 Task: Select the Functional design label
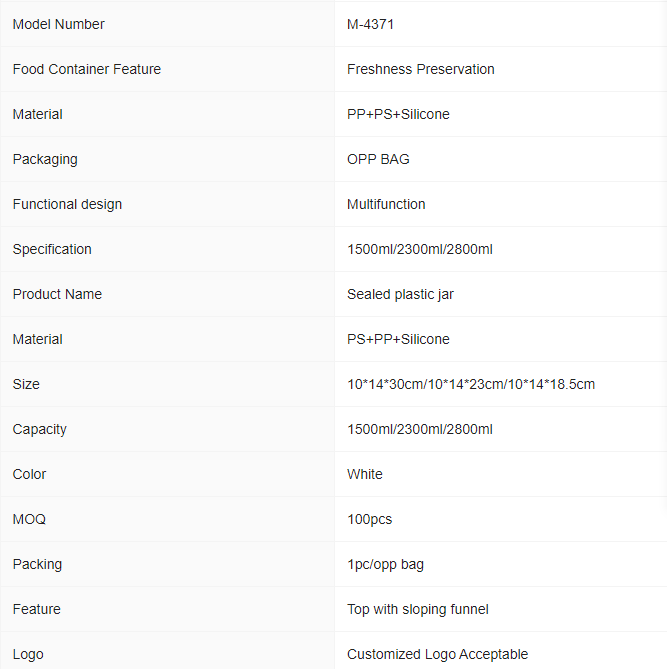[67, 204]
